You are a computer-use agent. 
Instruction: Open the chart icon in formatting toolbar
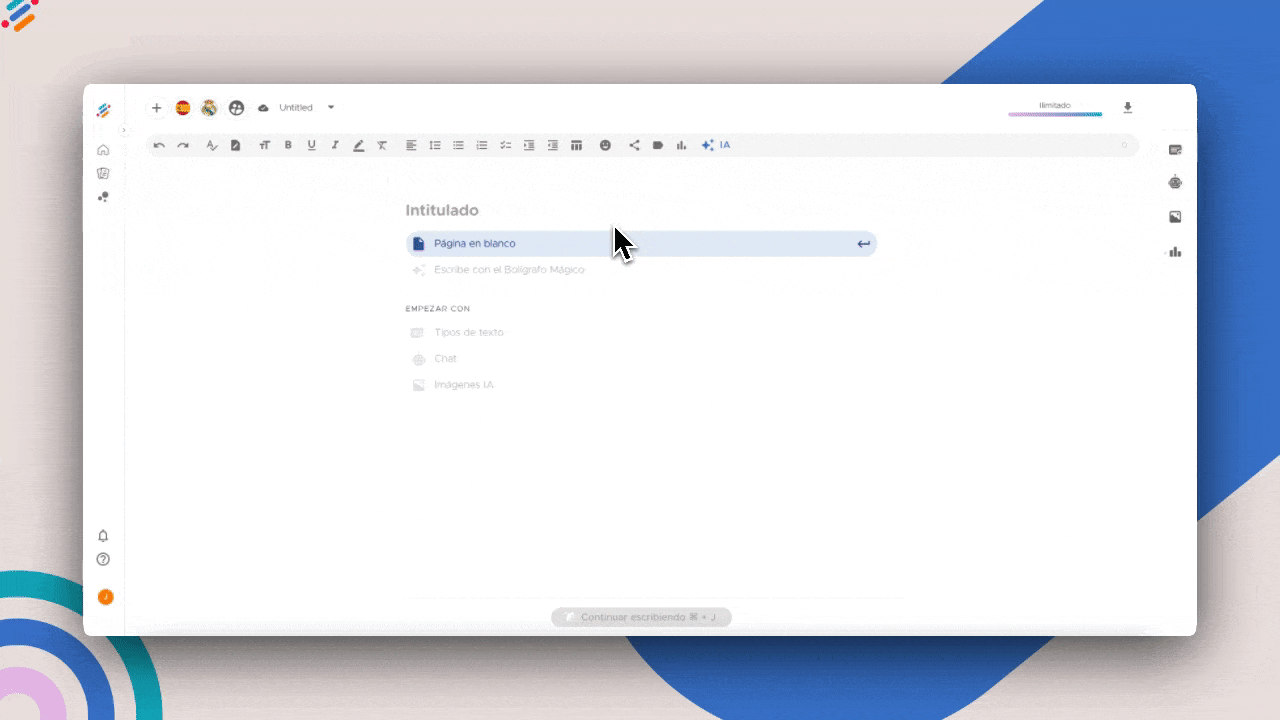click(x=682, y=145)
